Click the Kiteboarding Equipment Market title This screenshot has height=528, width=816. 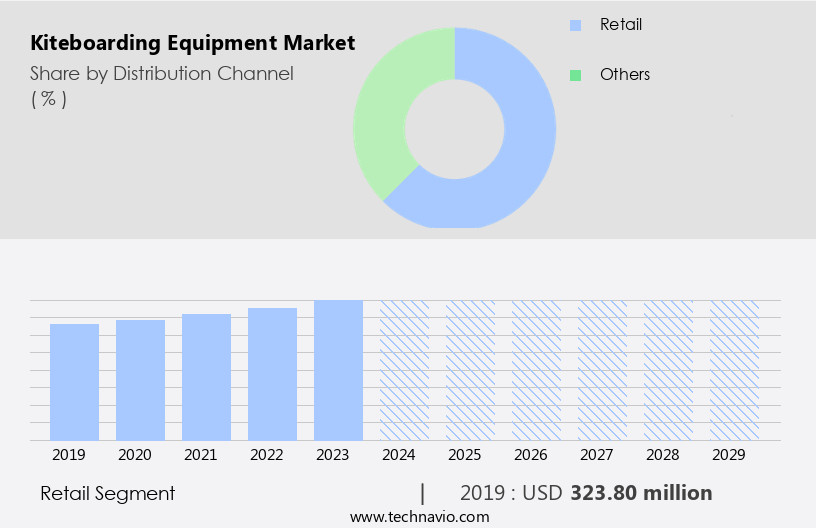[x=192, y=44]
